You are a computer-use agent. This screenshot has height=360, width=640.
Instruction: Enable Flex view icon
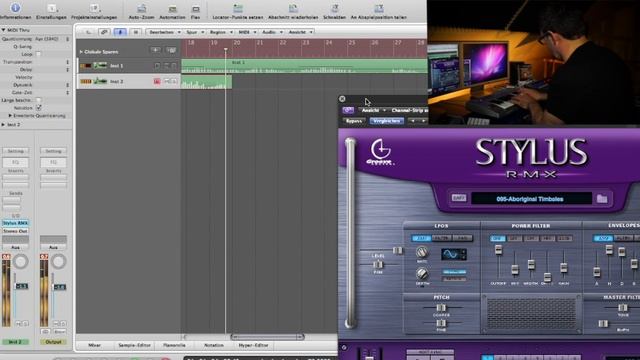(x=196, y=9)
